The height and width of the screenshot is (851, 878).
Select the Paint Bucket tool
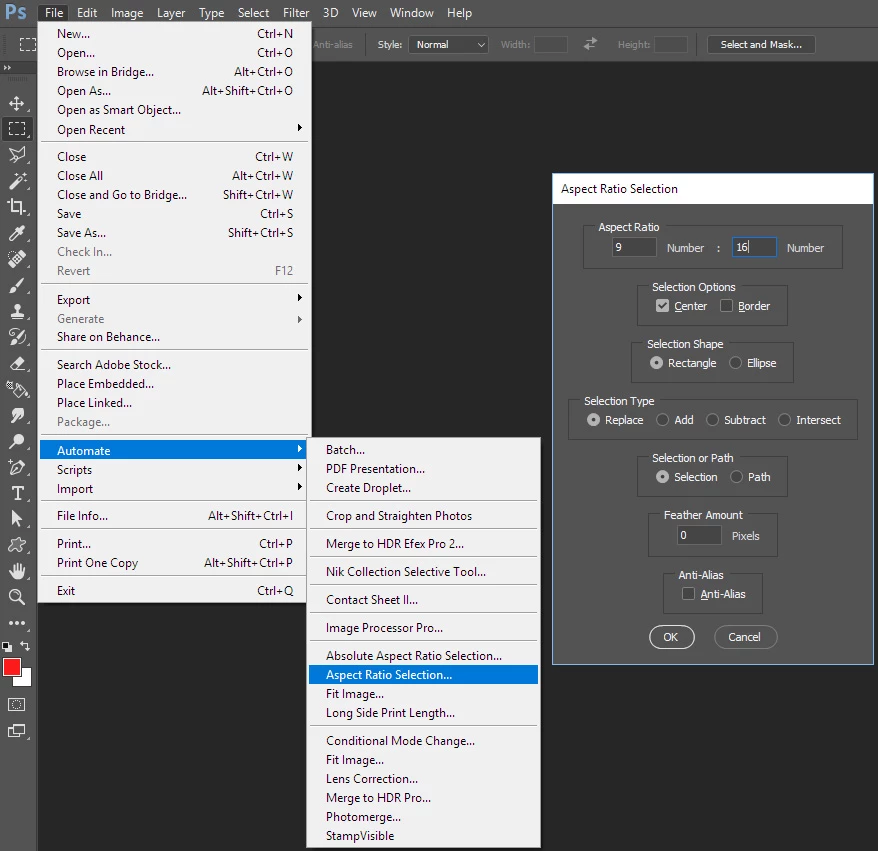pos(17,389)
